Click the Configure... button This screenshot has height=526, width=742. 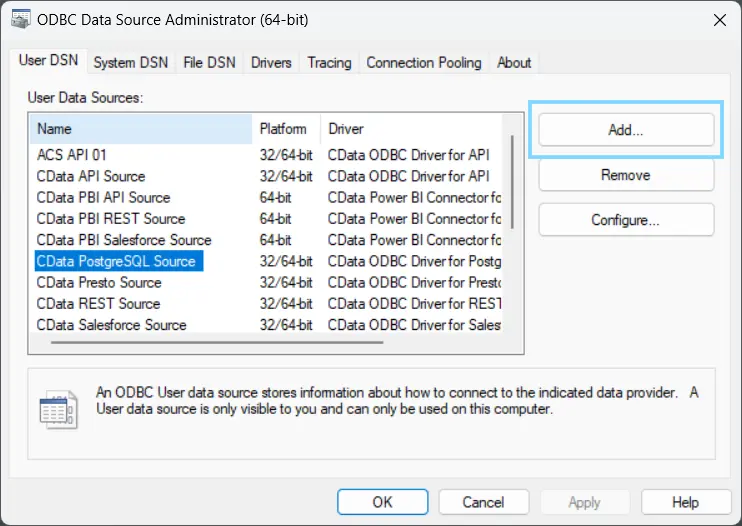626,220
